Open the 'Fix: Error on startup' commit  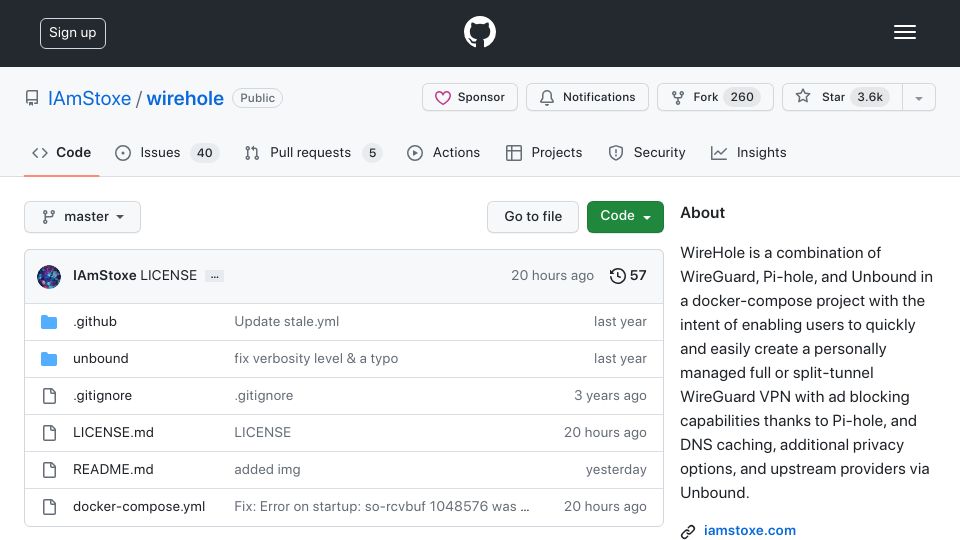click(x=381, y=506)
